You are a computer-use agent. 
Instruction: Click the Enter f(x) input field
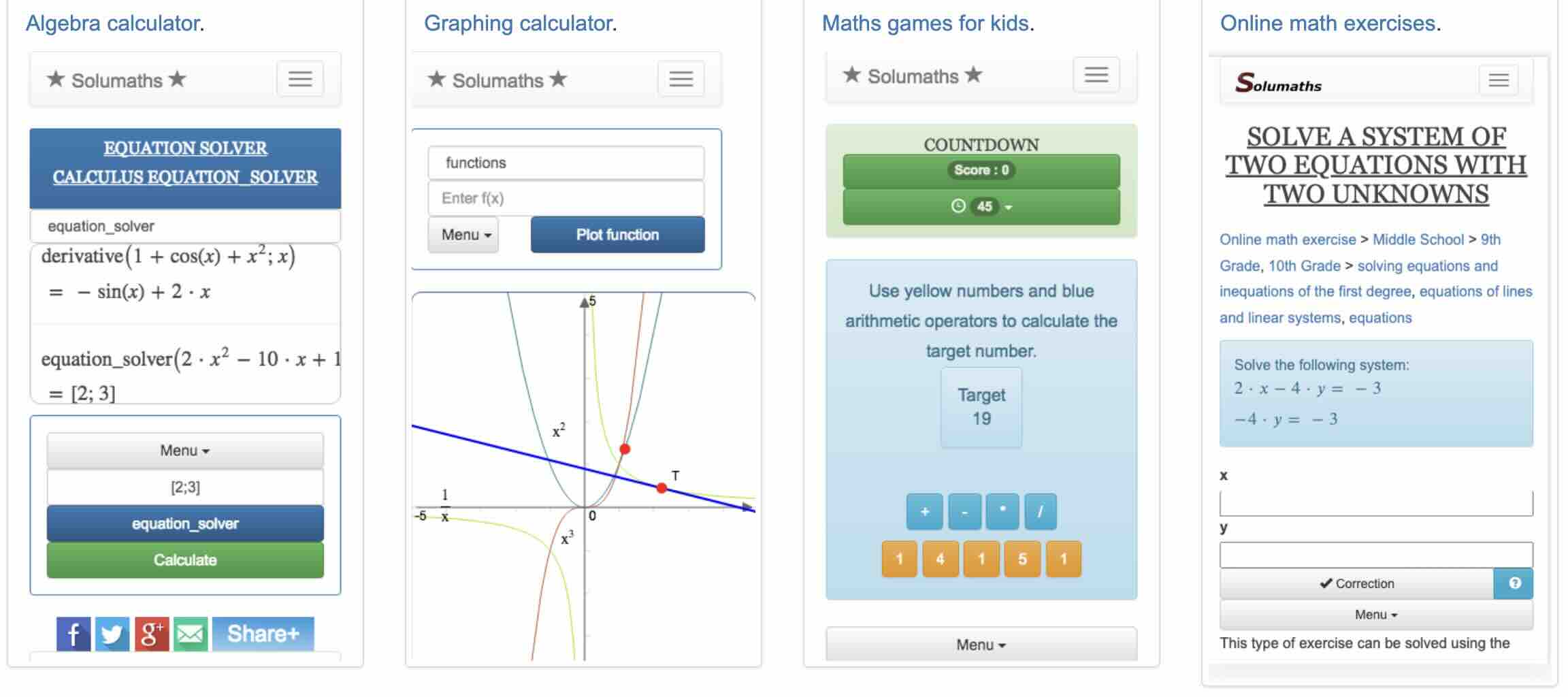click(566, 197)
